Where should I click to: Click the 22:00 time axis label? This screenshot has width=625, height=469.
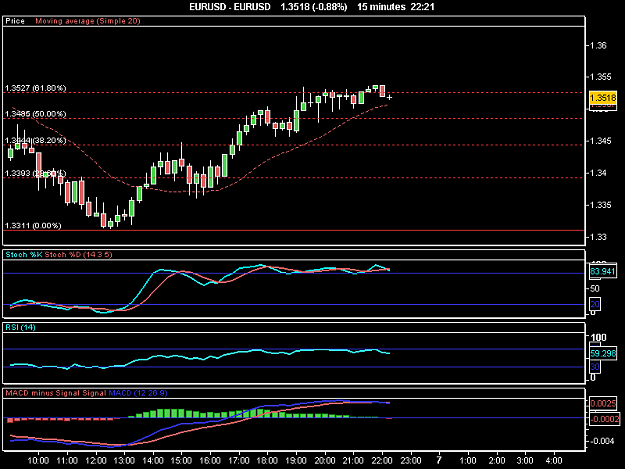382,461
